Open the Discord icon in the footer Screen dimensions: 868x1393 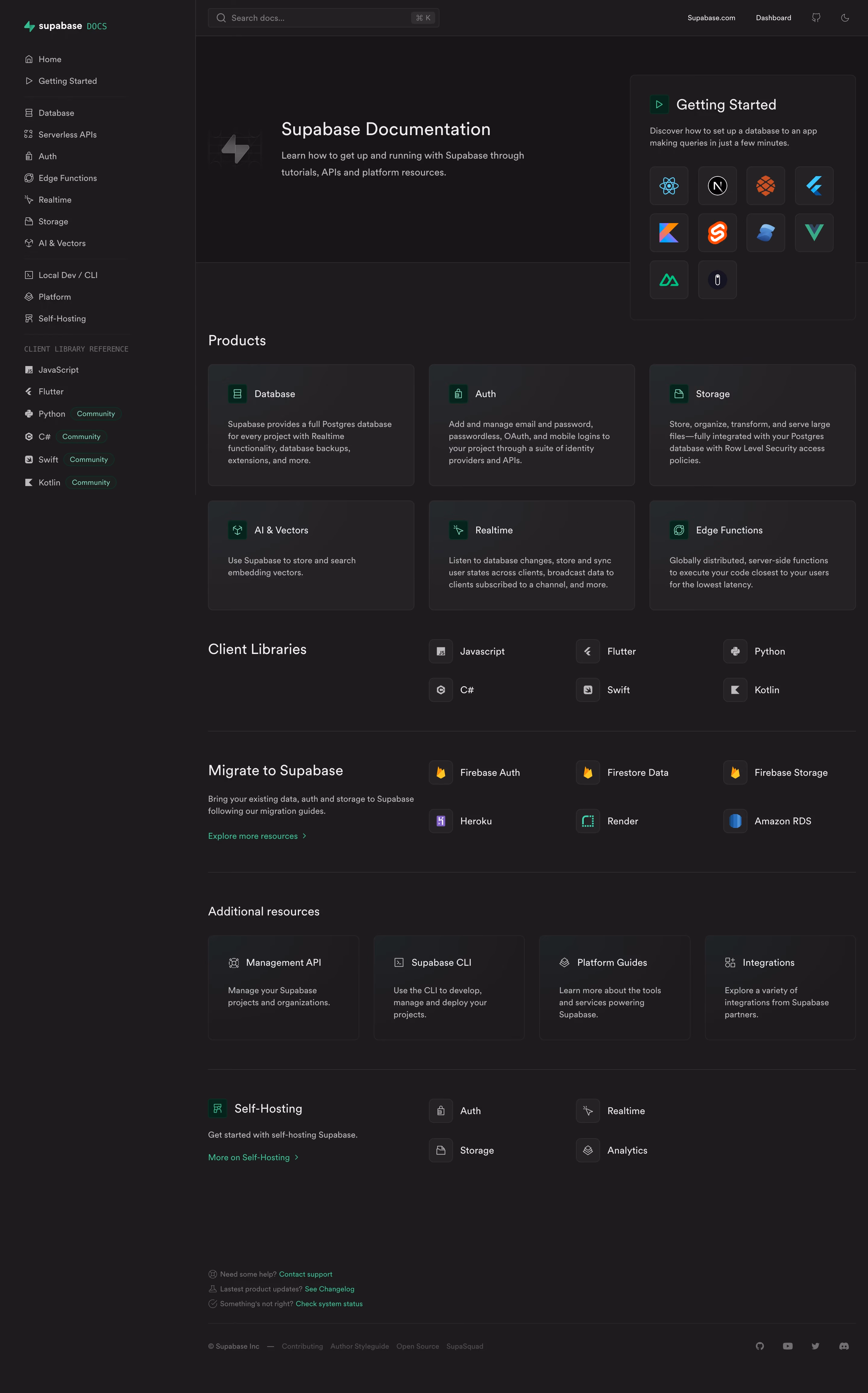[x=843, y=1346]
